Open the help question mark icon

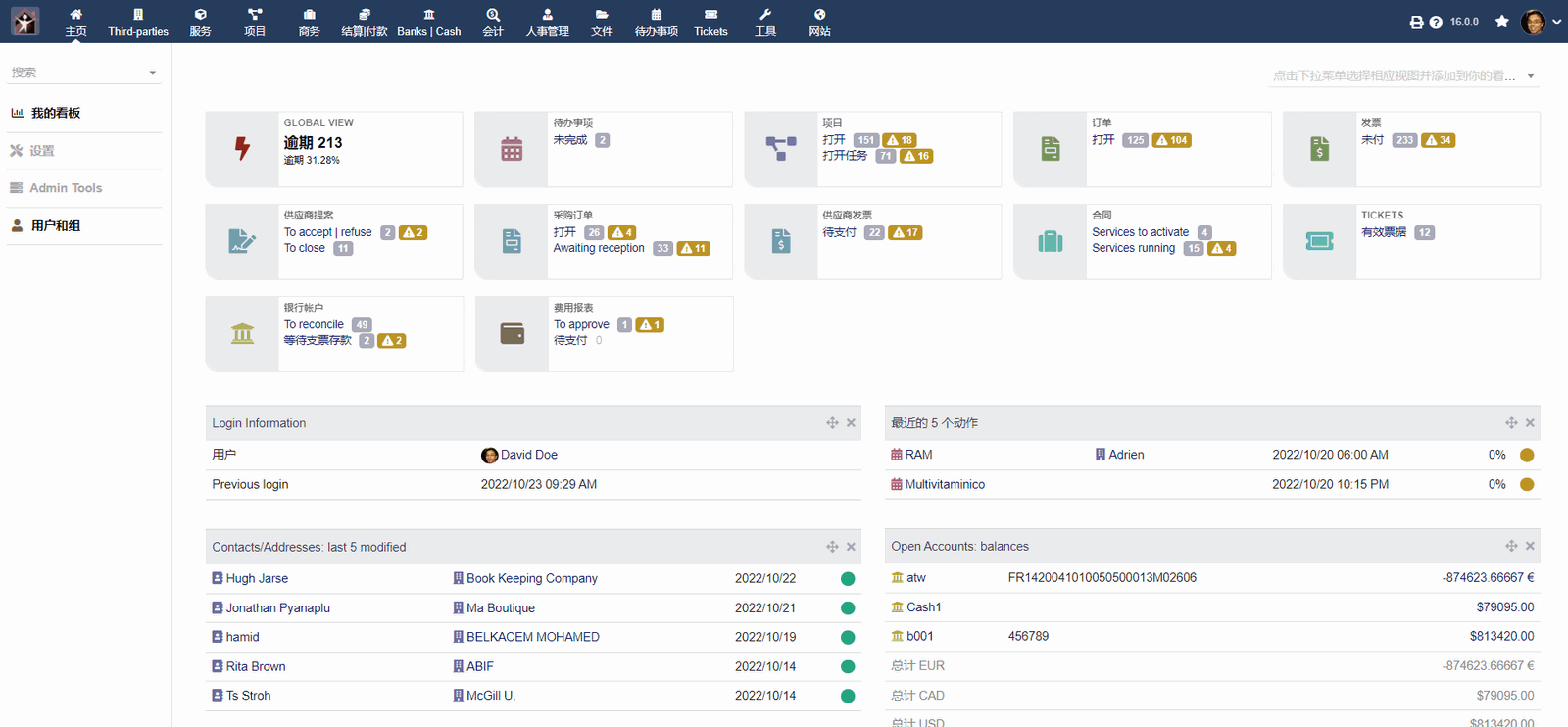click(x=1436, y=22)
